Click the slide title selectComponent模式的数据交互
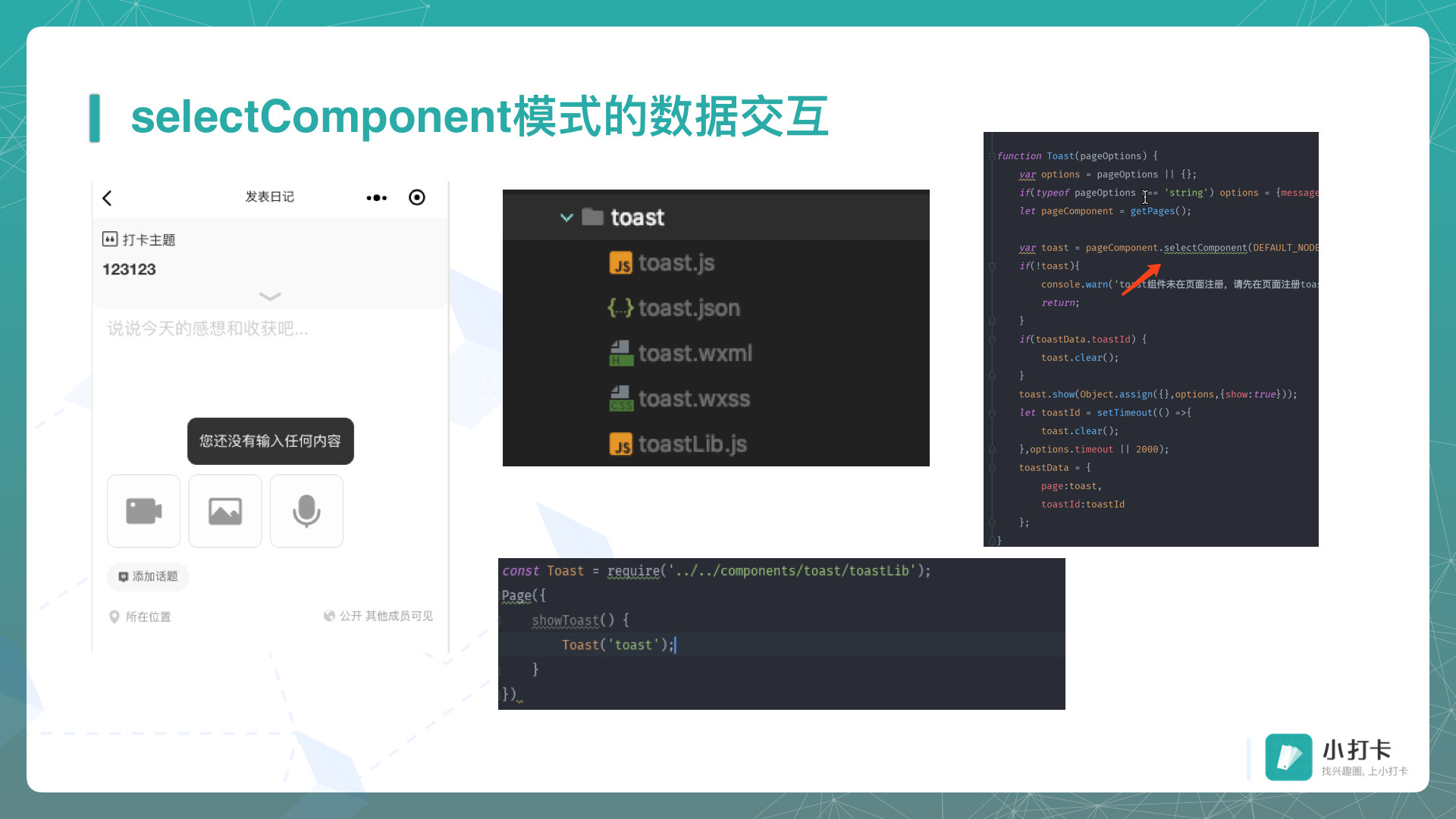The height and width of the screenshot is (819, 1456). pos(479,117)
